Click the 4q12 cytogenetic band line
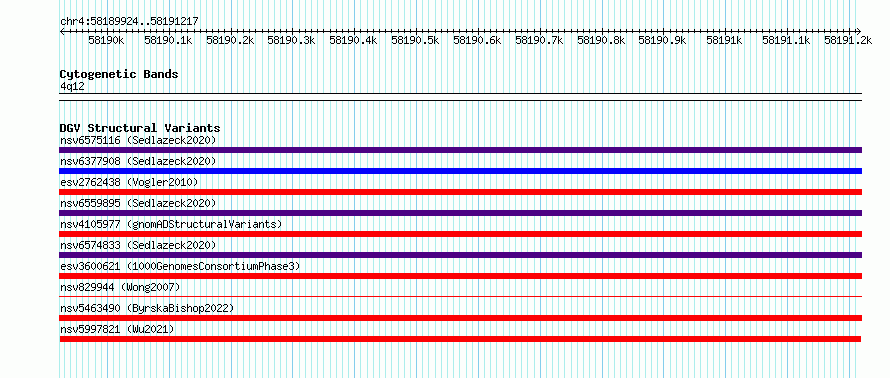 point(460,97)
